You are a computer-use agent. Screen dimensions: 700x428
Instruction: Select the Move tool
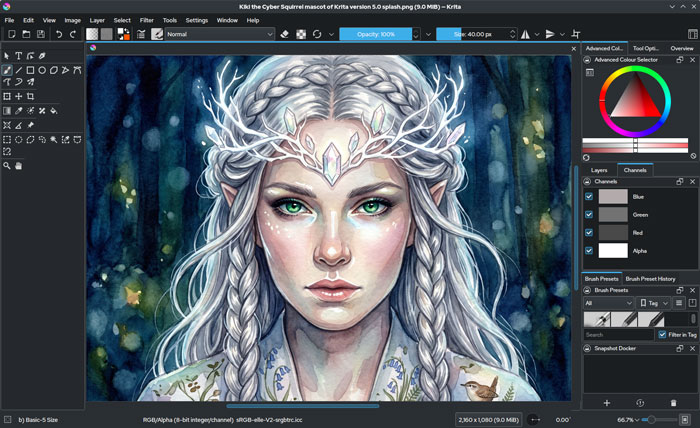click(x=18, y=96)
